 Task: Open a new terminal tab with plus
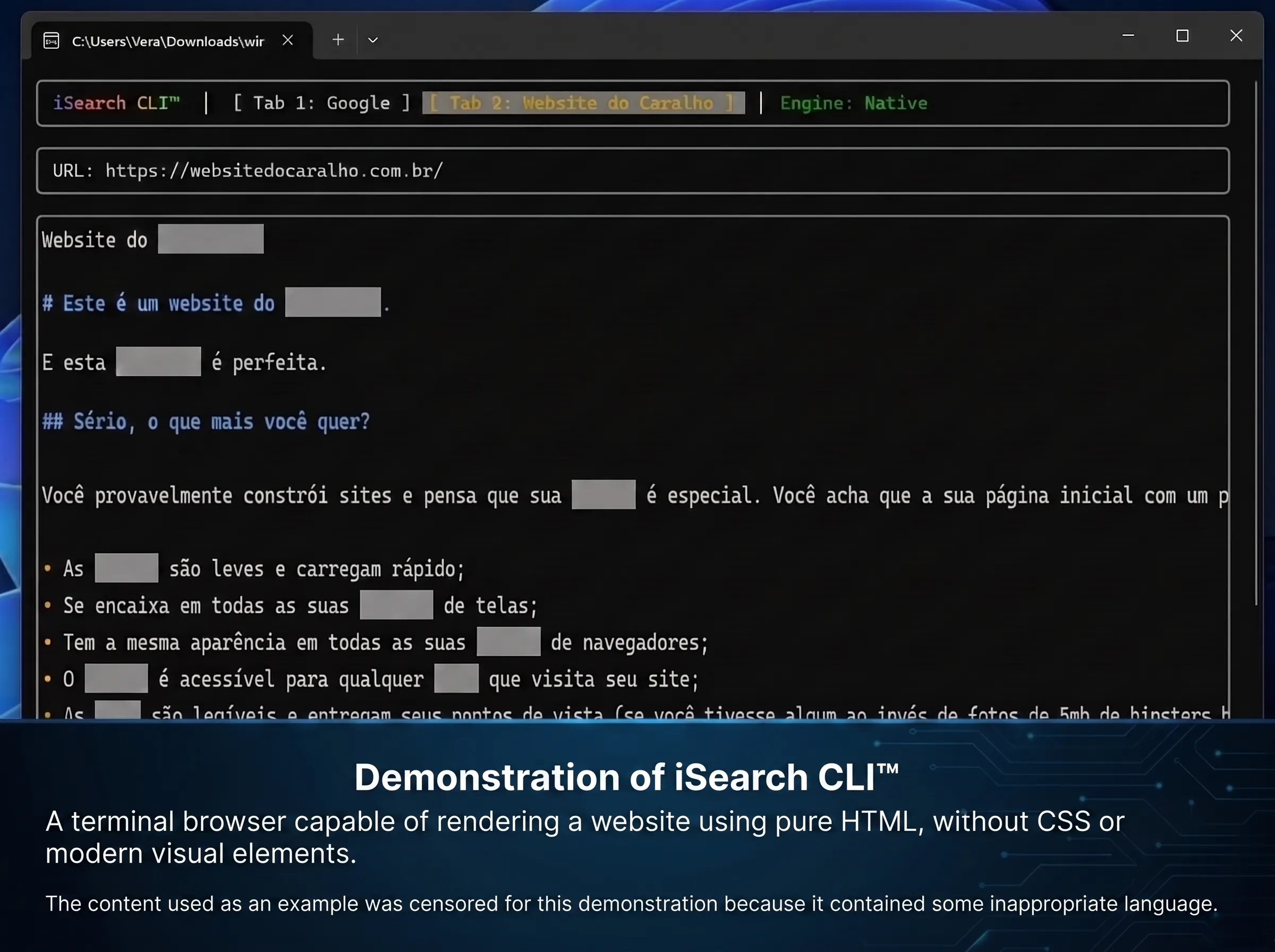[338, 40]
